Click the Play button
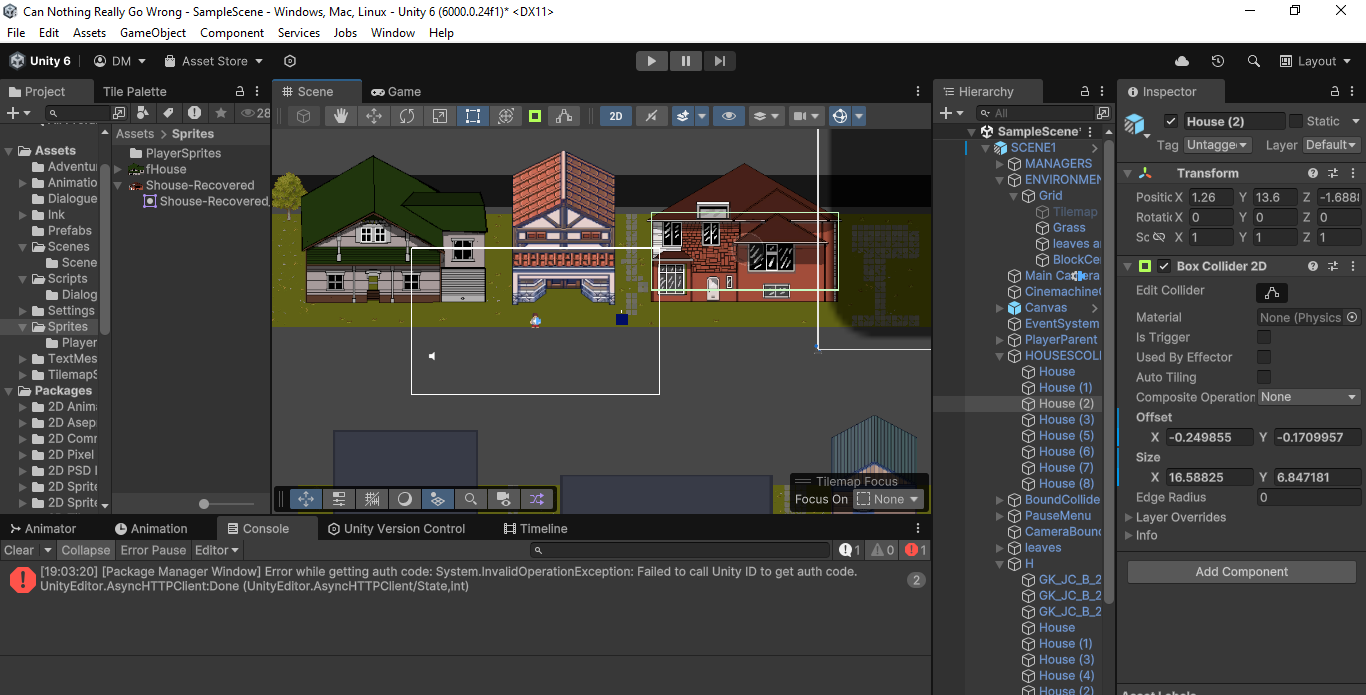This screenshot has width=1366, height=695. tap(651, 61)
